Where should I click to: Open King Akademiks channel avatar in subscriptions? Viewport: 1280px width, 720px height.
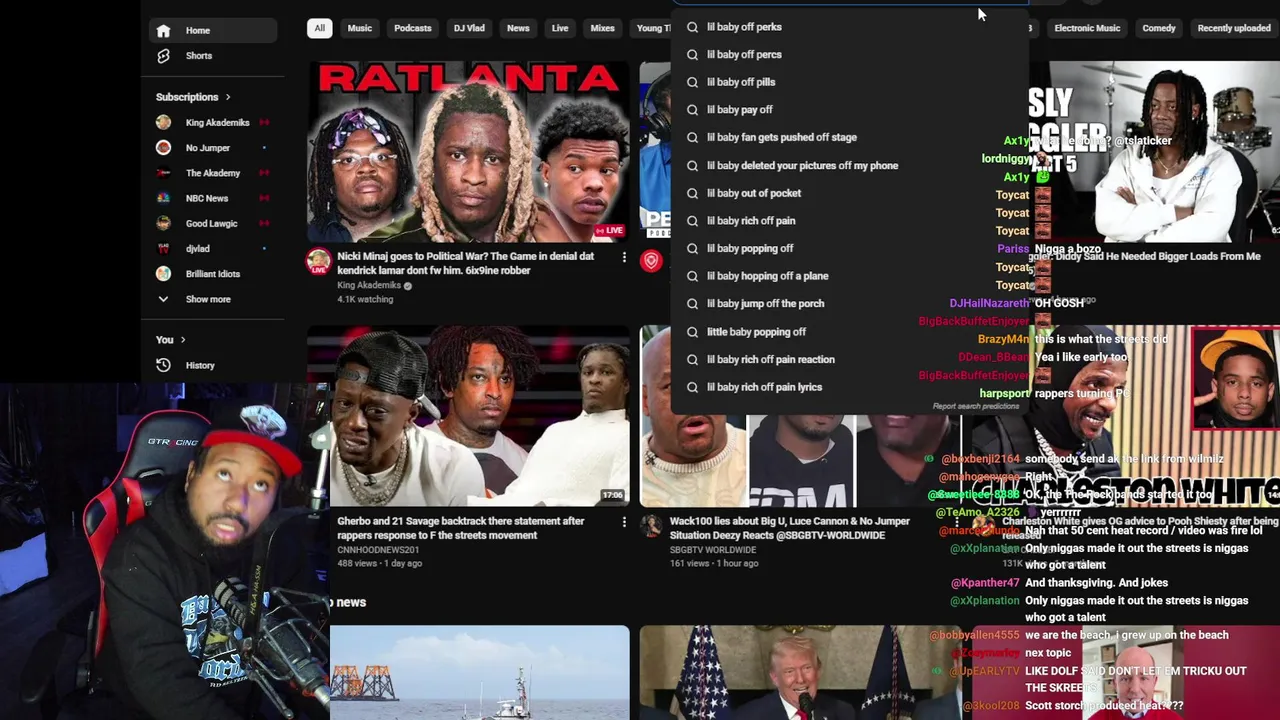click(x=164, y=122)
